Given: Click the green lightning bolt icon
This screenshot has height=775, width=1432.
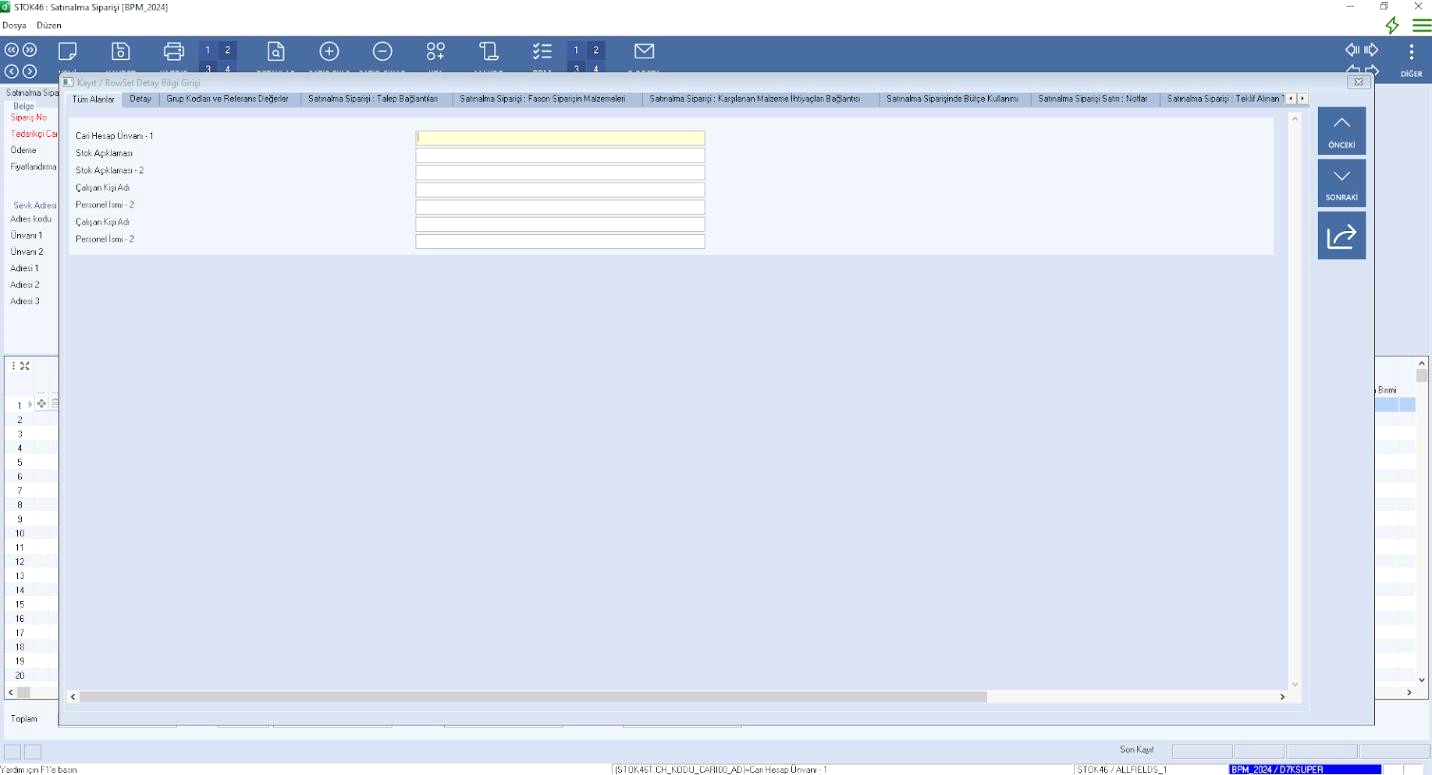Looking at the screenshot, I should point(1392,25).
